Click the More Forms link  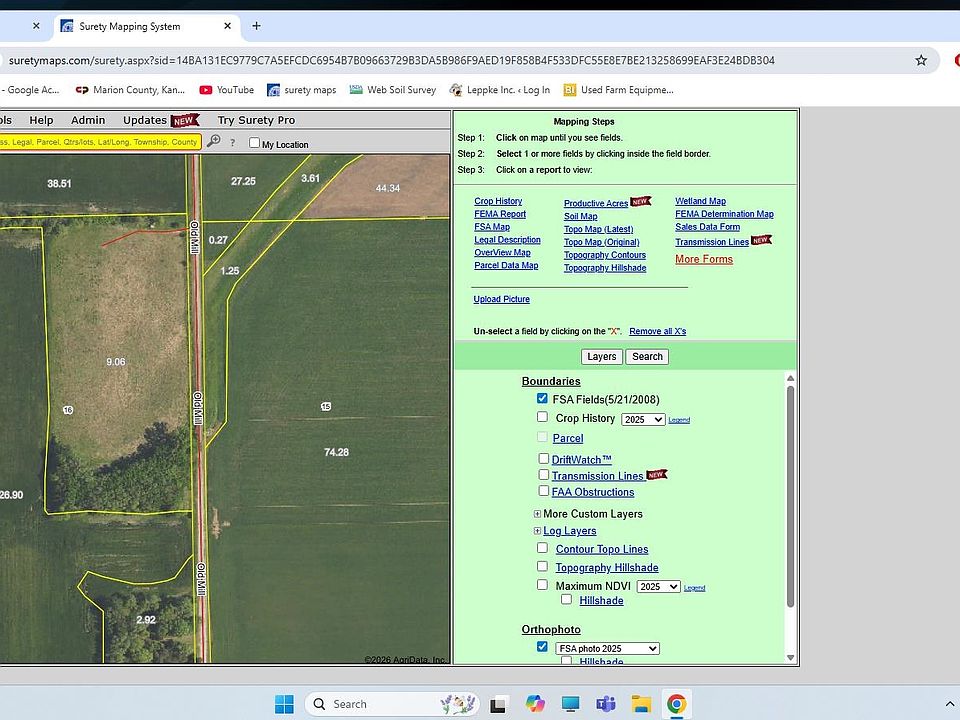click(703, 259)
